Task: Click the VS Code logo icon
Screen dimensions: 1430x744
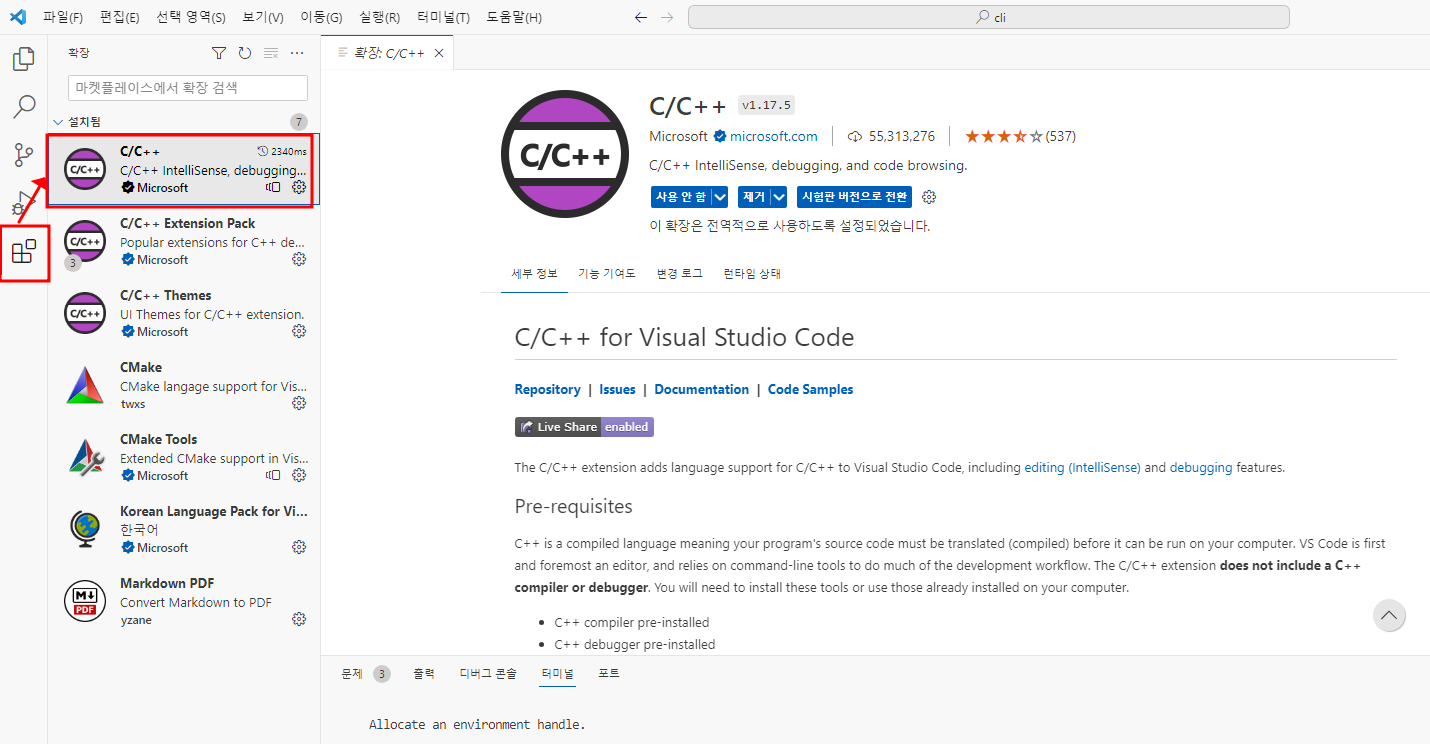Action: click(x=18, y=17)
